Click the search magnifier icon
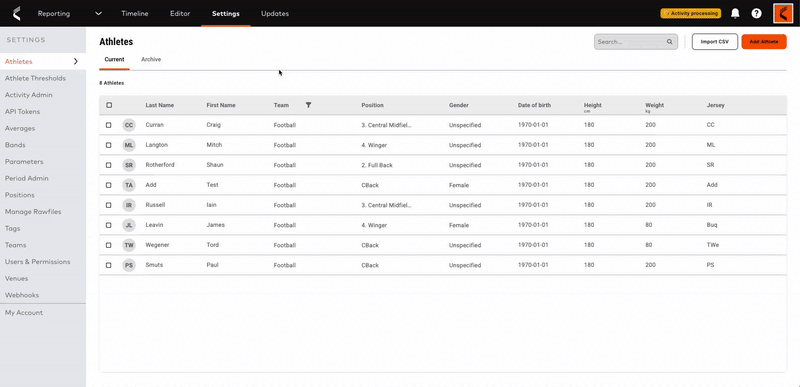 click(669, 42)
